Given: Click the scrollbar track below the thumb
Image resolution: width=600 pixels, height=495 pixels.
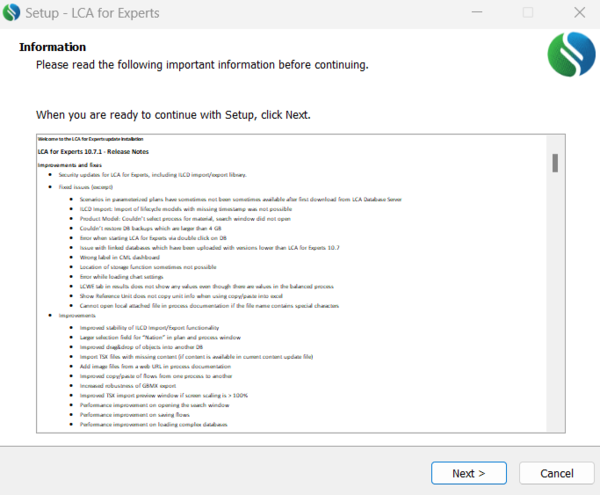Looking at the screenshot, I should pos(555,302).
